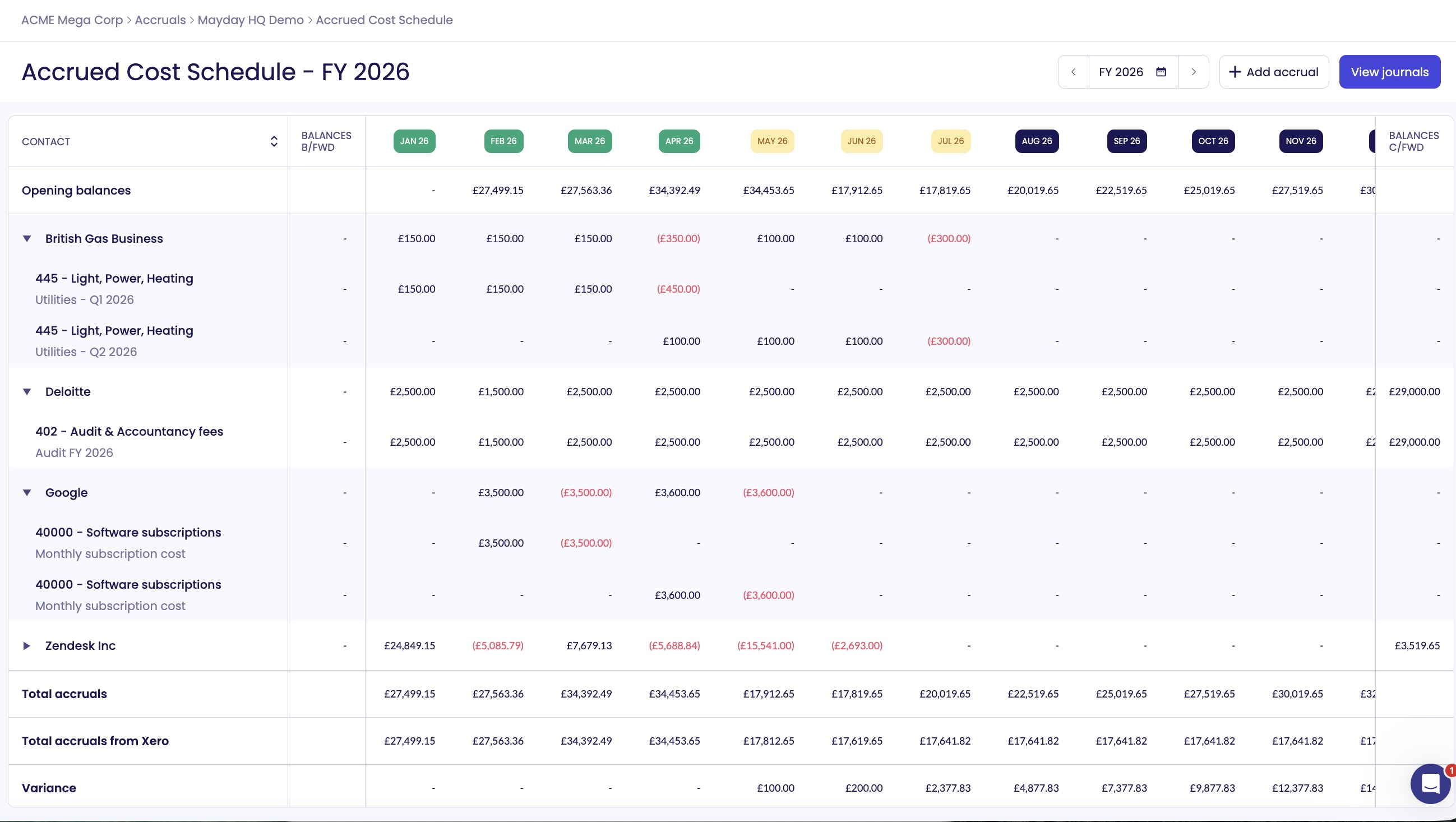Open Mayday HQ Demo breadcrumb
Image resolution: width=1456 pixels, height=822 pixels.
(251, 20)
